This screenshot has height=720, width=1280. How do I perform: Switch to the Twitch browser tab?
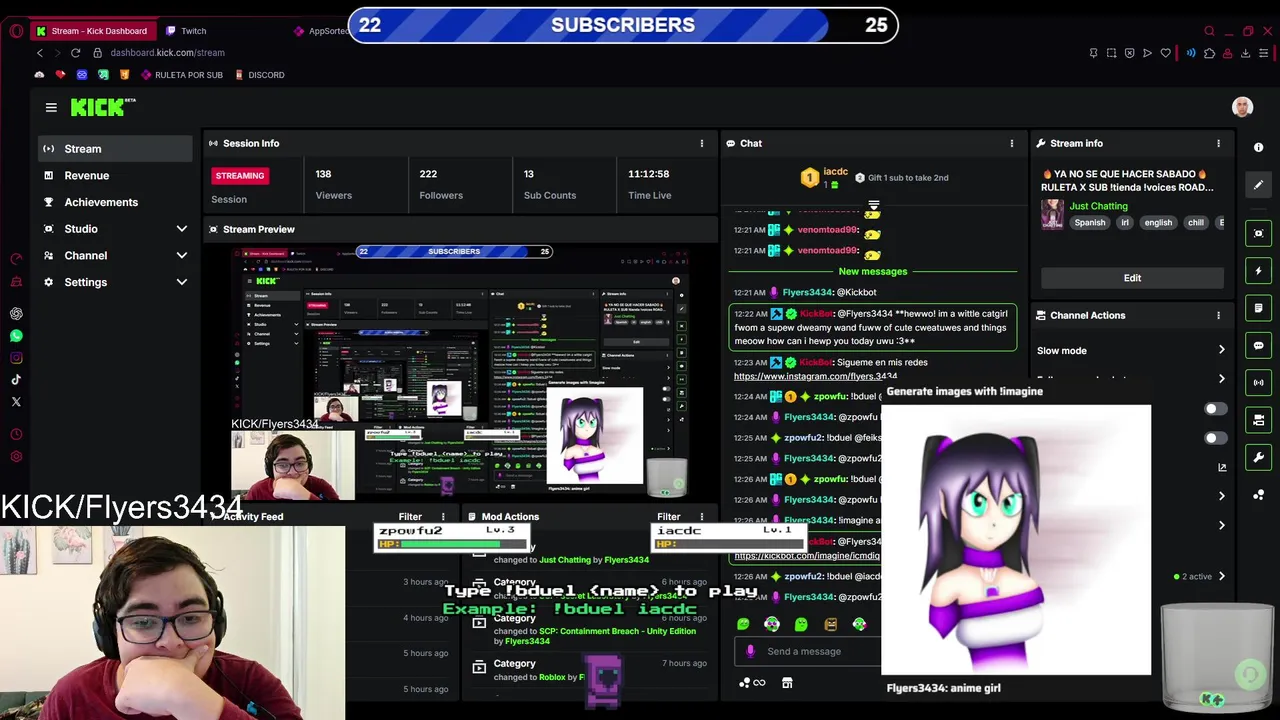tap(193, 31)
